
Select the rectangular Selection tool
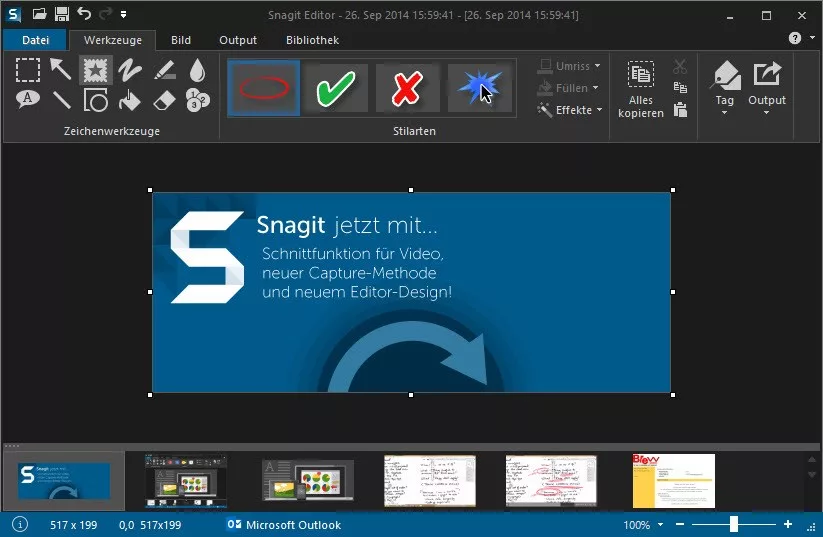pyautogui.click(x=28, y=70)
